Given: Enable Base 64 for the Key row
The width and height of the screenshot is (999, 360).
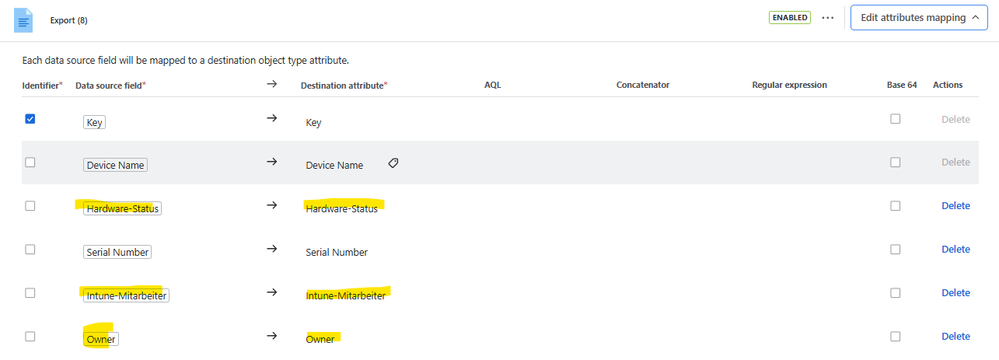Looking at the screenshot, I should click(895, 119).
